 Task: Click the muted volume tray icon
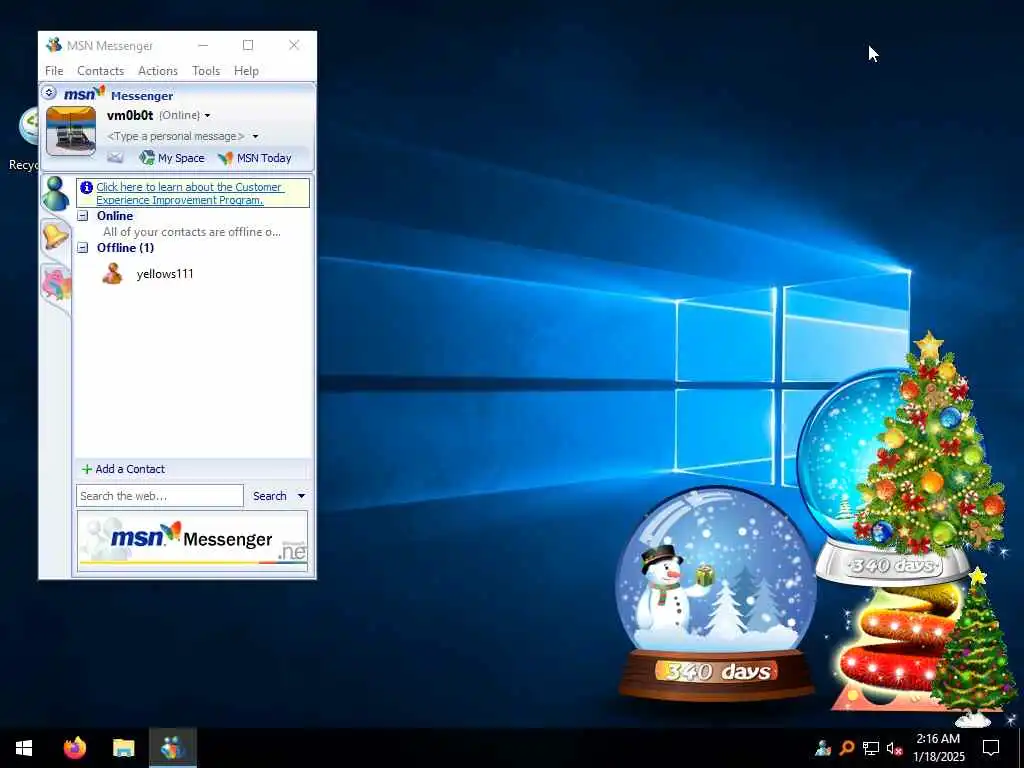click(894, 748)
